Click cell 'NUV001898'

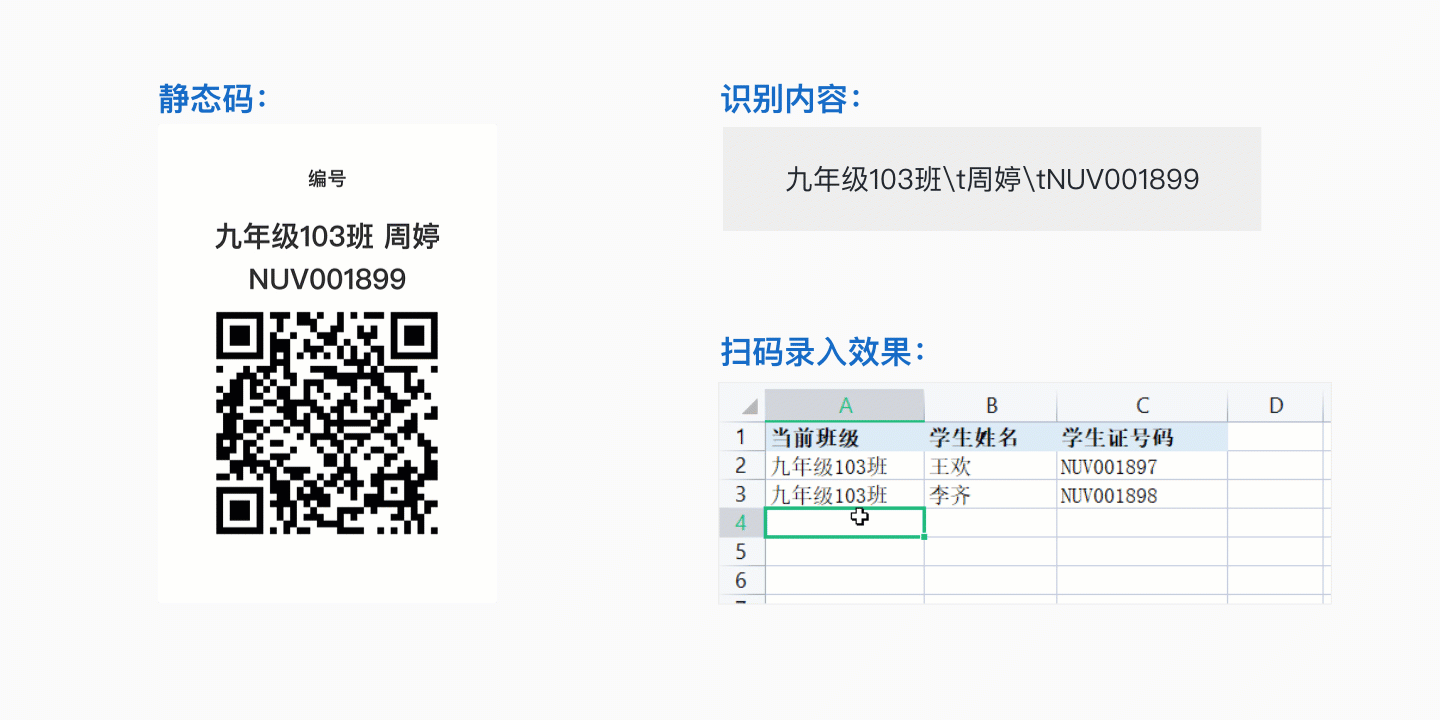(1142, 494)
